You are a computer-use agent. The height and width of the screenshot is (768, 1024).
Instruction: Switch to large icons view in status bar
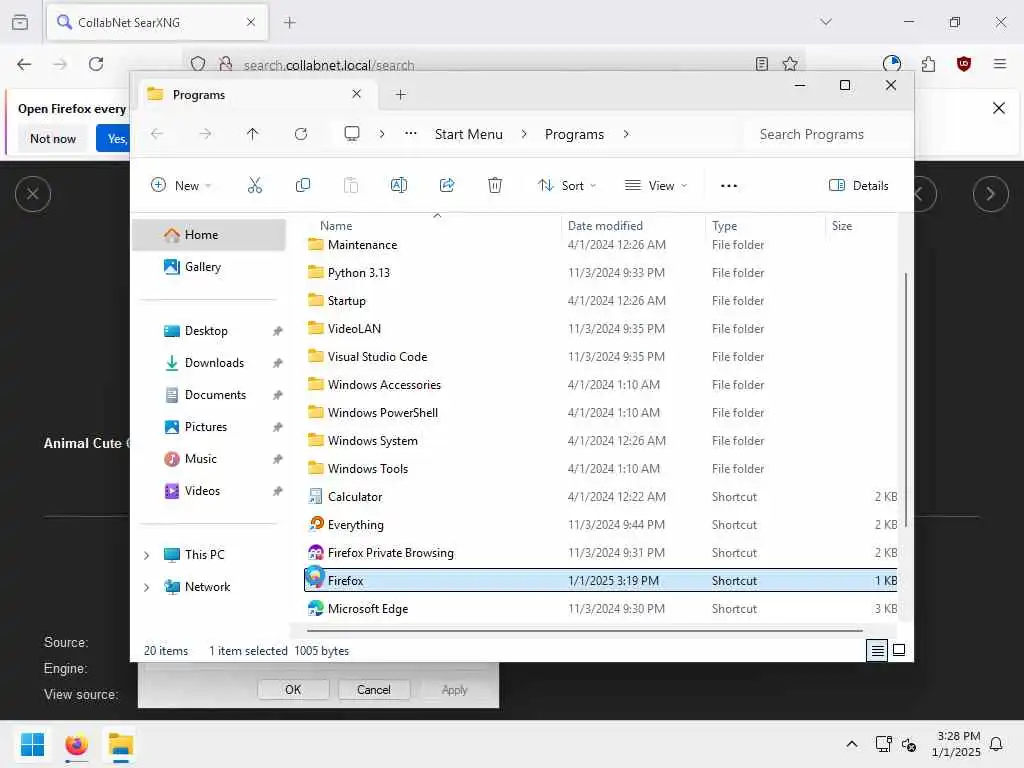899,650
